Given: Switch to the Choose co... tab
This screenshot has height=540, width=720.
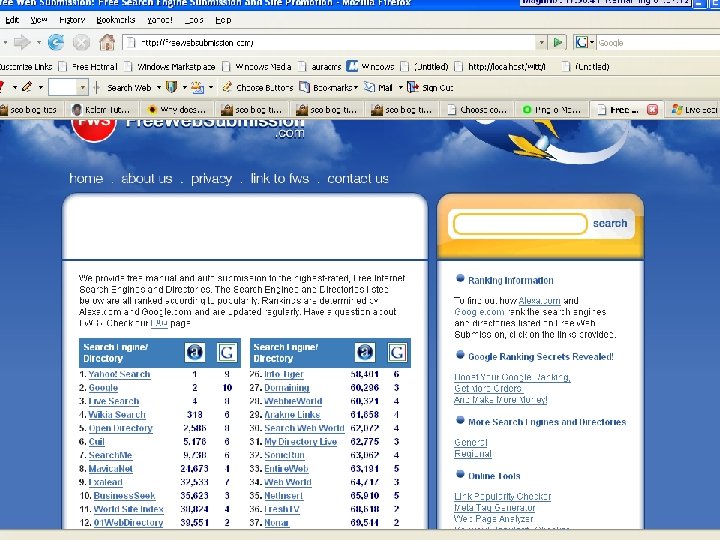Looking at the screenshot, I should pyautogui.click(x=477, y=109).
